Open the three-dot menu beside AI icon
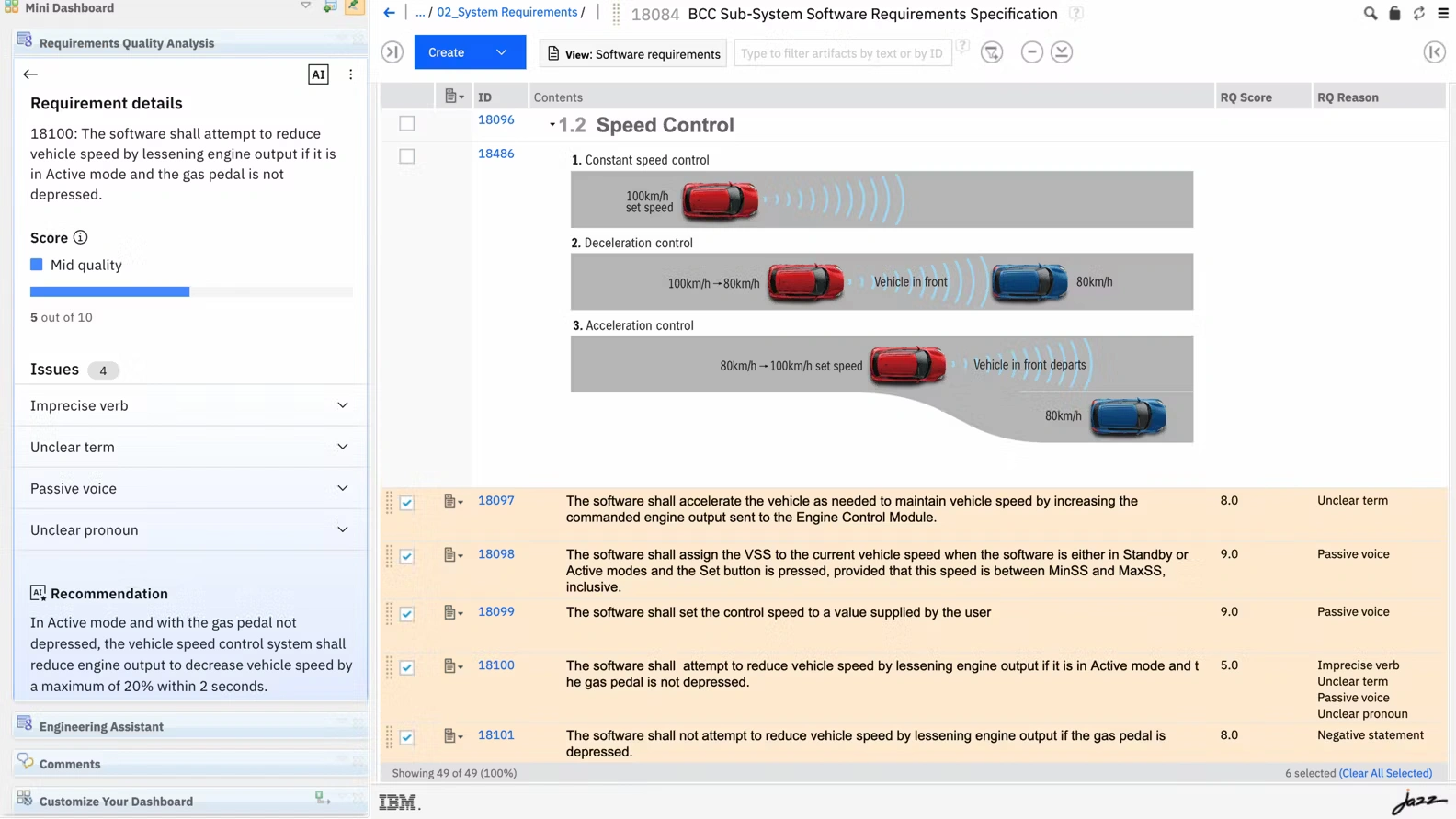1456x819 pixels. [x=350, y=74]
